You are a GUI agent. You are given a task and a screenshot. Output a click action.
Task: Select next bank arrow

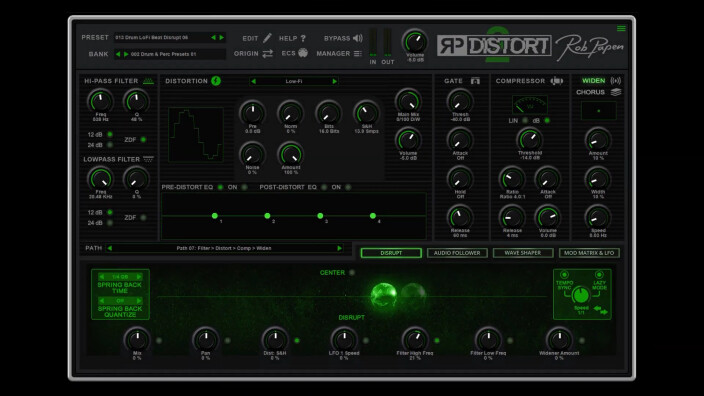pyautogui.click(x=126, y=54)
